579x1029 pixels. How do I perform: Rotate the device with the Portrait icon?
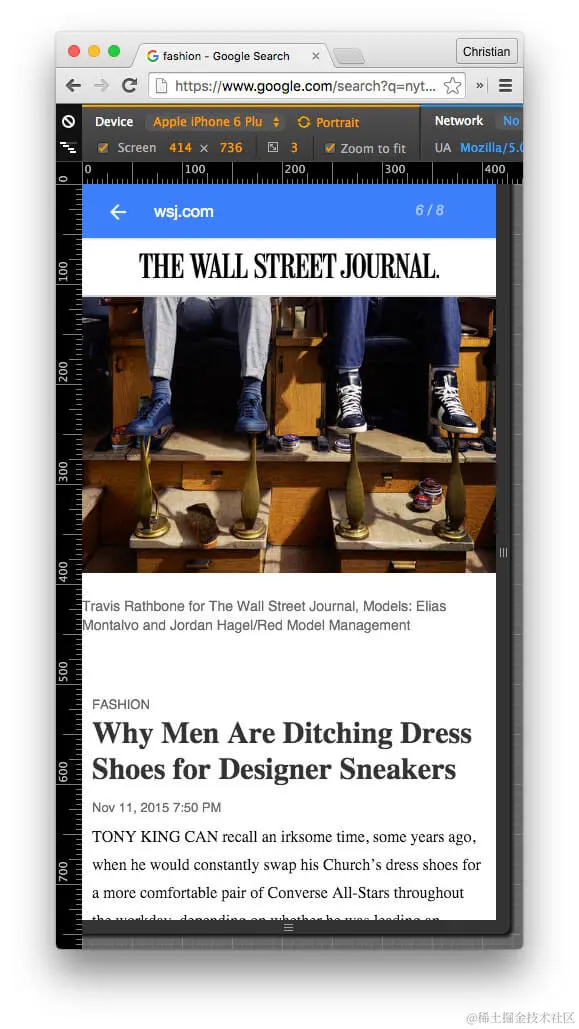coord(328,122)
